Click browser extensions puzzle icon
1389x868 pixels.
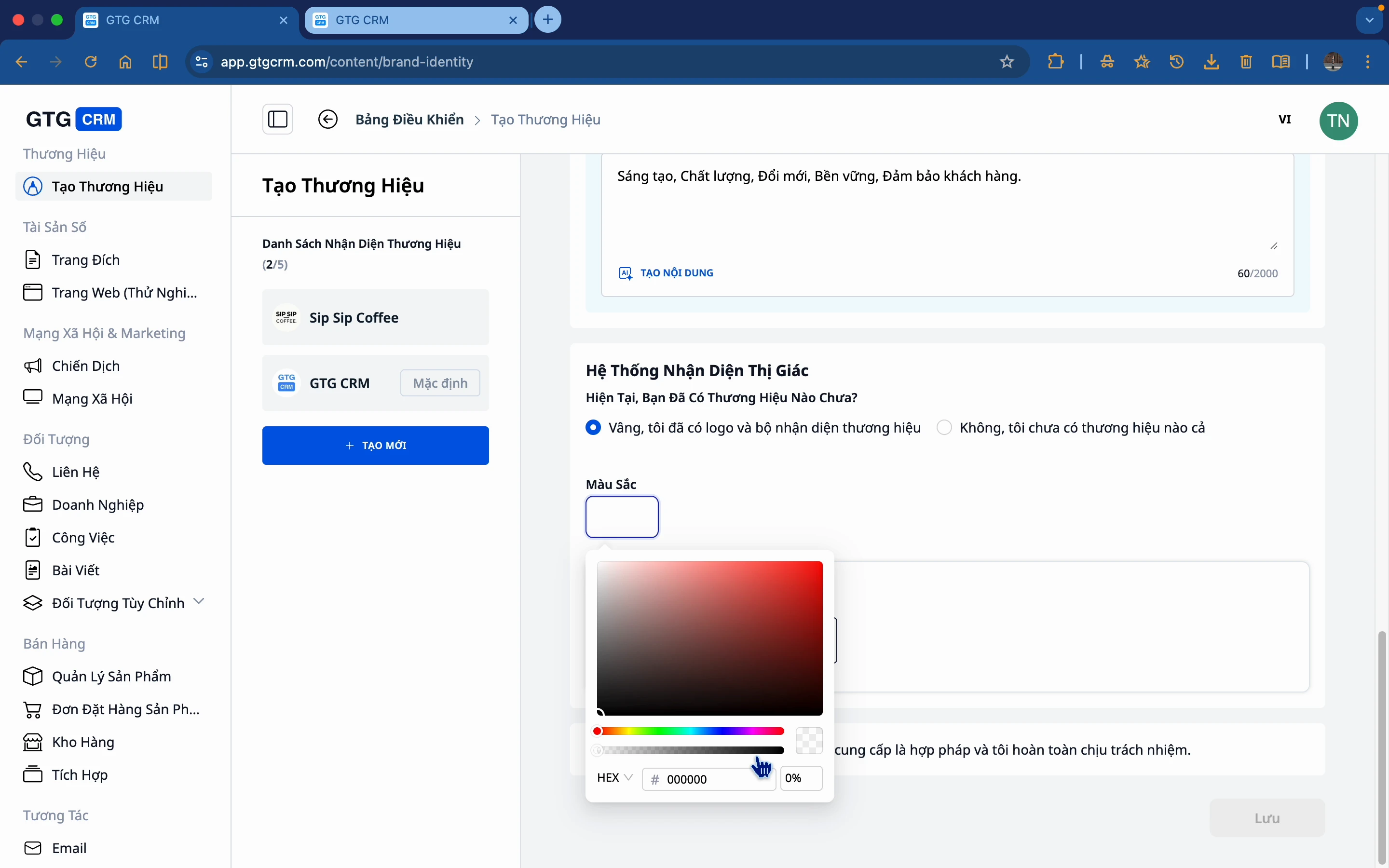[x=1055, y=61]
